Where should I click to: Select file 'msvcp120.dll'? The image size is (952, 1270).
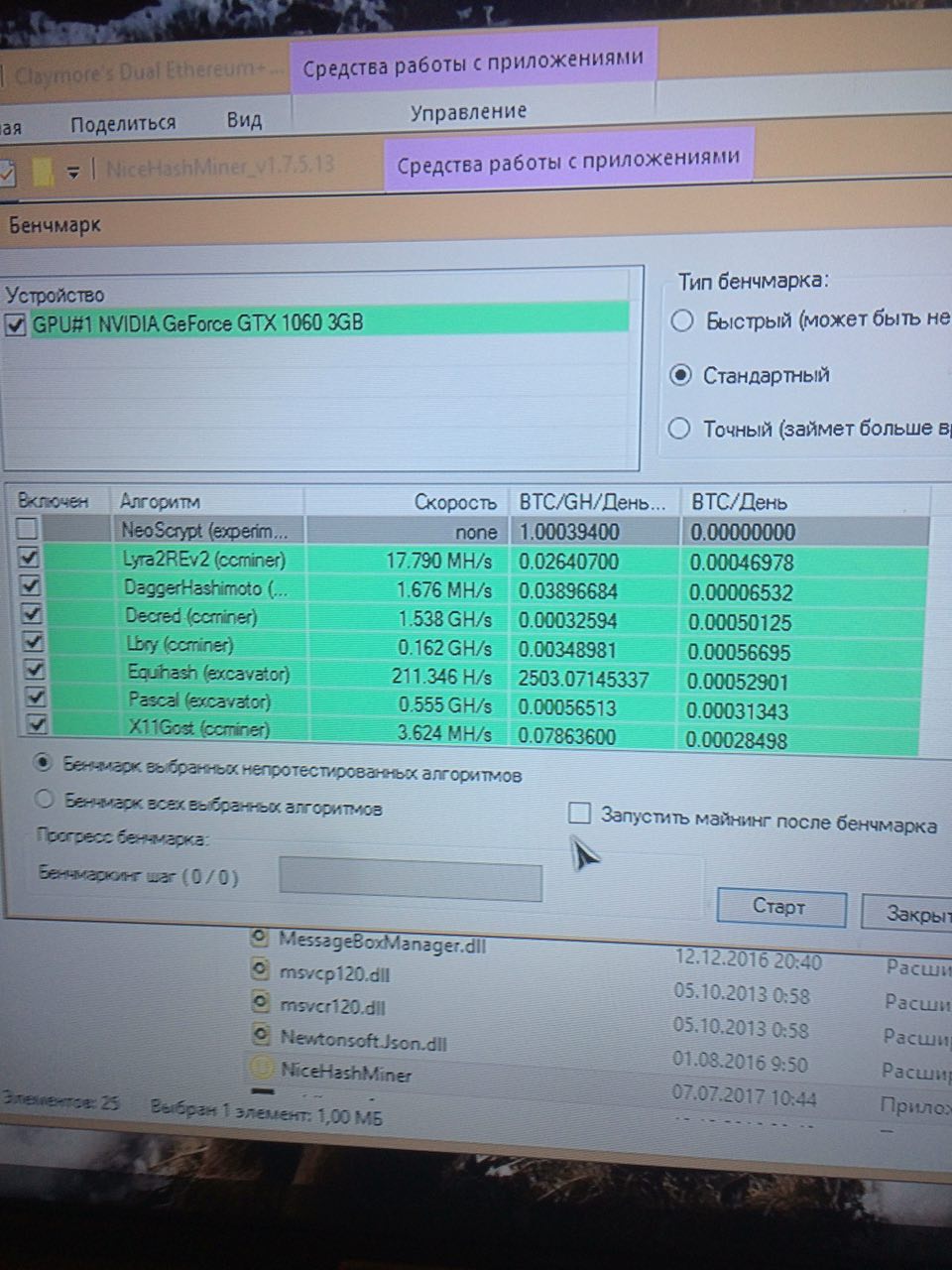click(x=333, y=974)
